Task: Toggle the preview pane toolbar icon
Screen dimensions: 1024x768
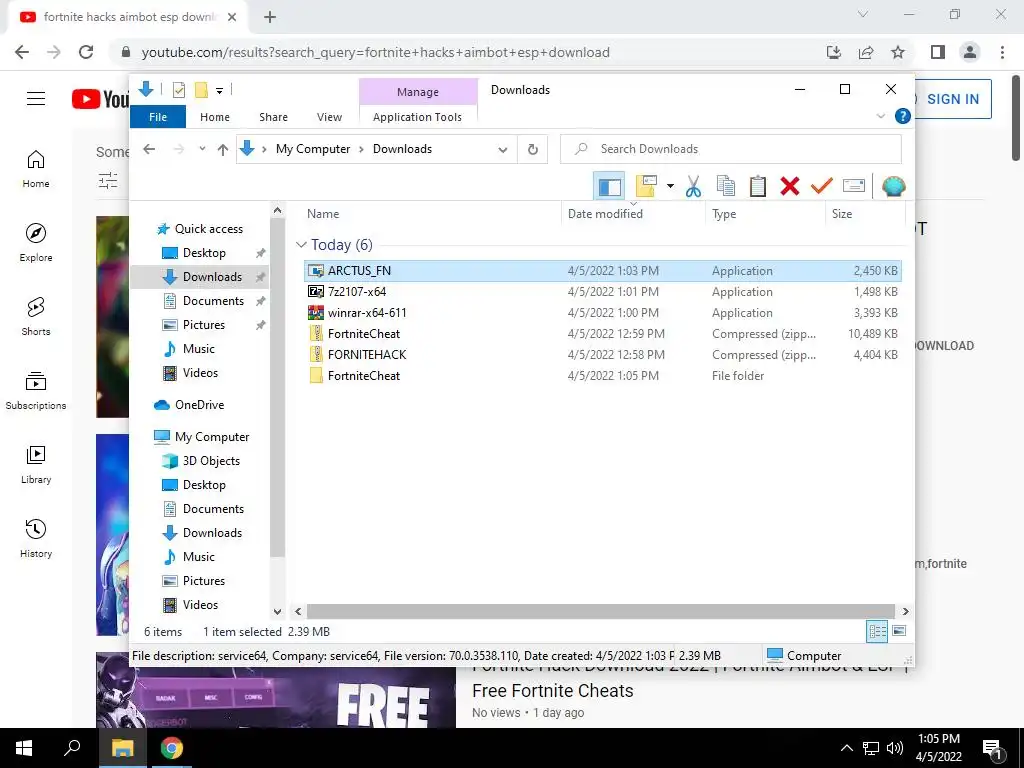Action: coord(609,186)
